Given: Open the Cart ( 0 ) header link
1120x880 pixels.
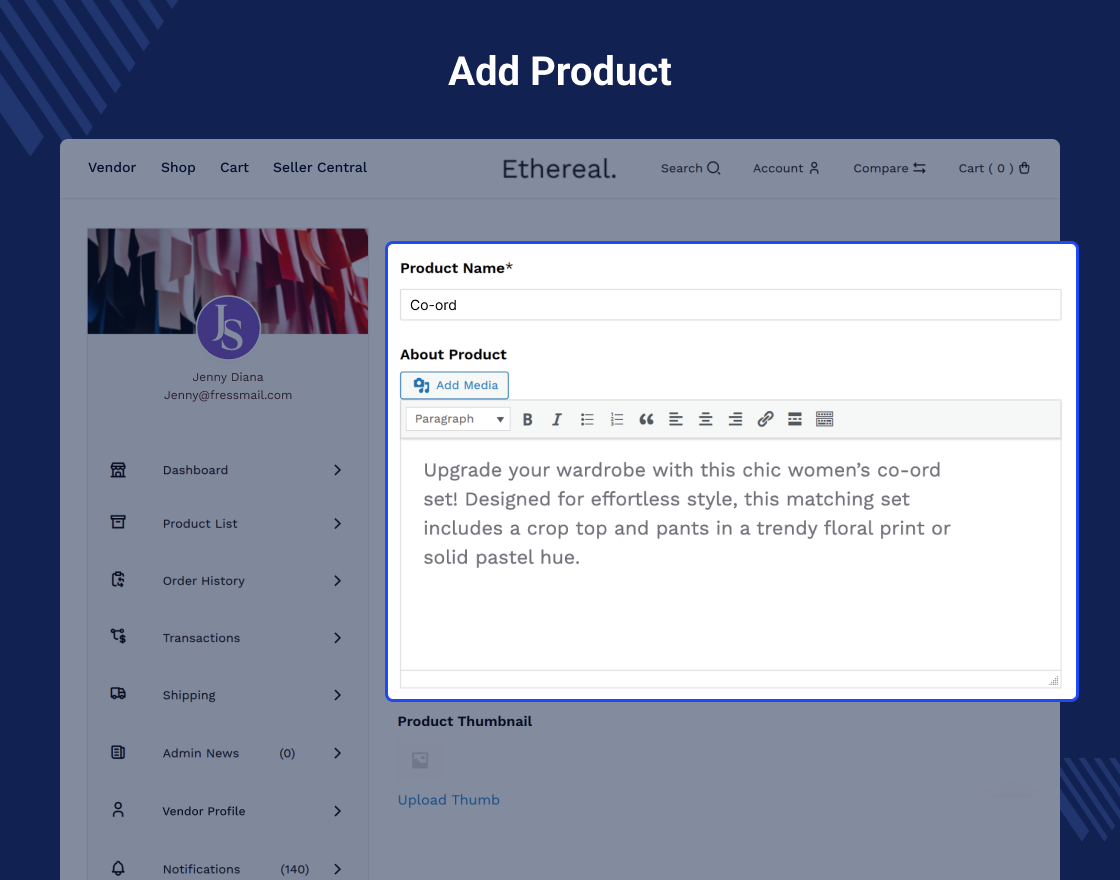Looking at the screenshot, I should [994, 168].
